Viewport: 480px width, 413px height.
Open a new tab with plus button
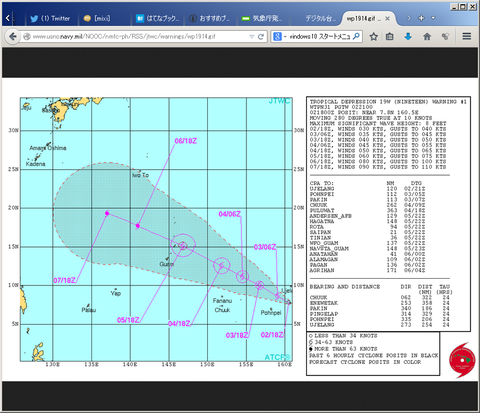click(x=421, y=18)
